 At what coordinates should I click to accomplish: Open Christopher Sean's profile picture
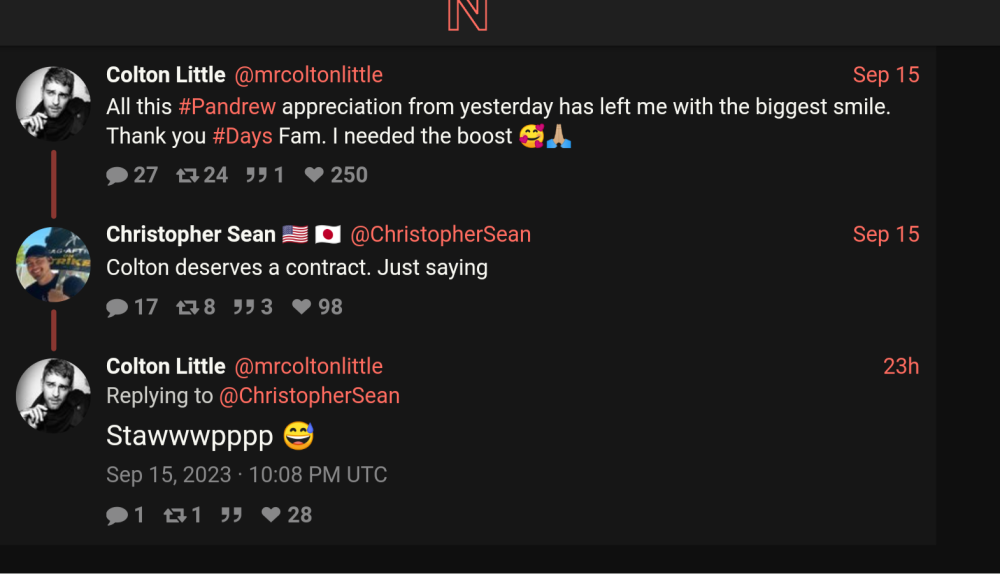[54, 264]
